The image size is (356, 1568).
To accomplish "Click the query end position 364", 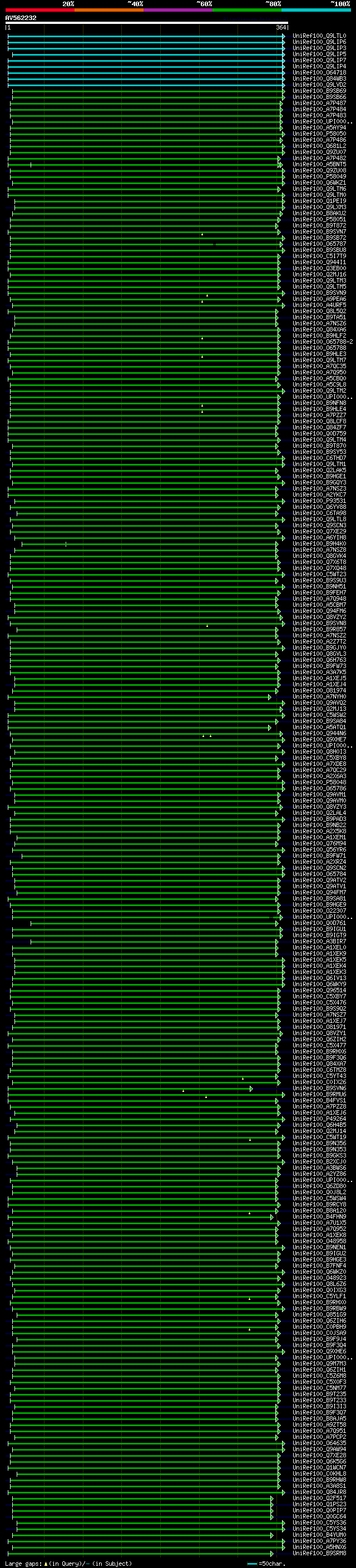I will (x=281, y=27).
